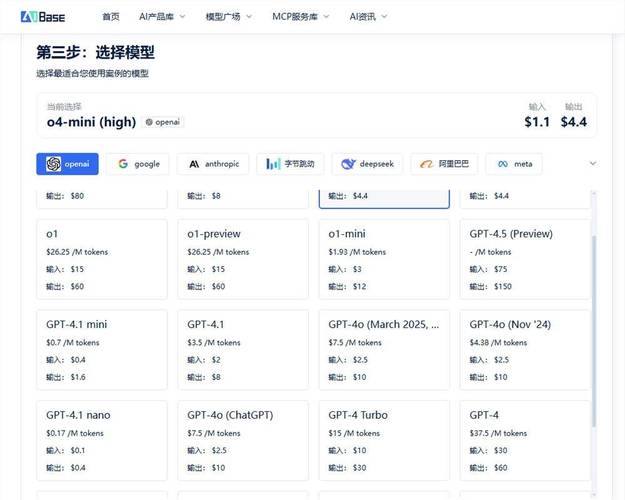Select the 字节跳动 provider filter

click(290, 164)
